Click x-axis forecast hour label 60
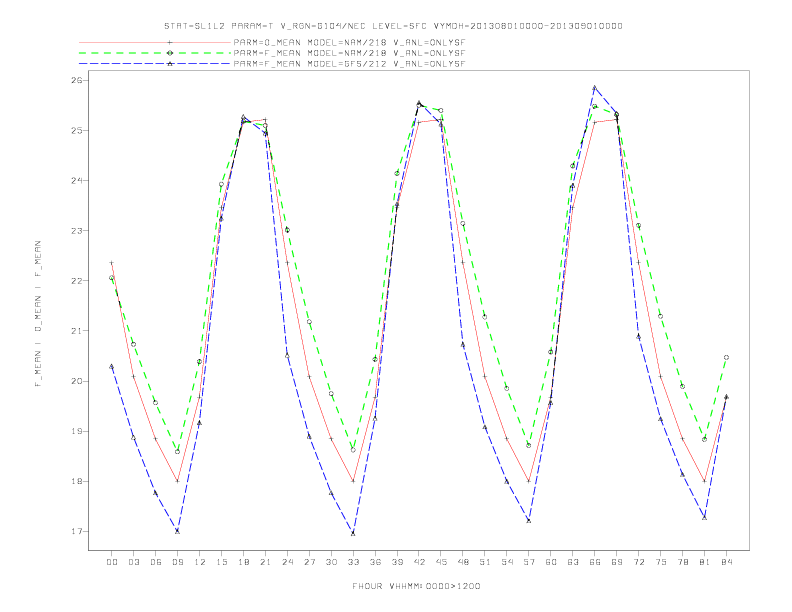Image resolution: width=792 pixels, height=612 pixels. coord(551,562)
